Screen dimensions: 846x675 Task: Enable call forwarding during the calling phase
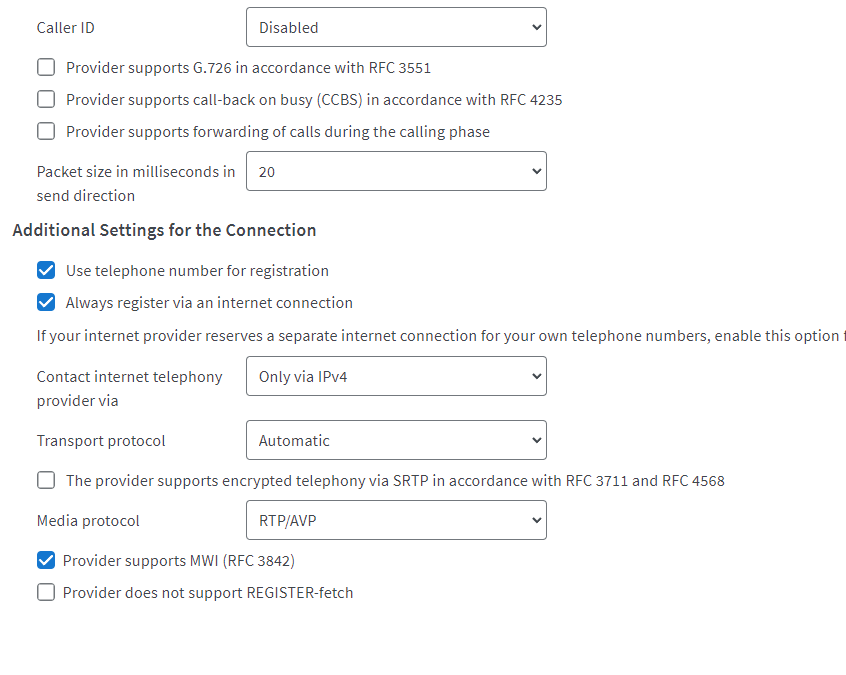pos(46,132)
